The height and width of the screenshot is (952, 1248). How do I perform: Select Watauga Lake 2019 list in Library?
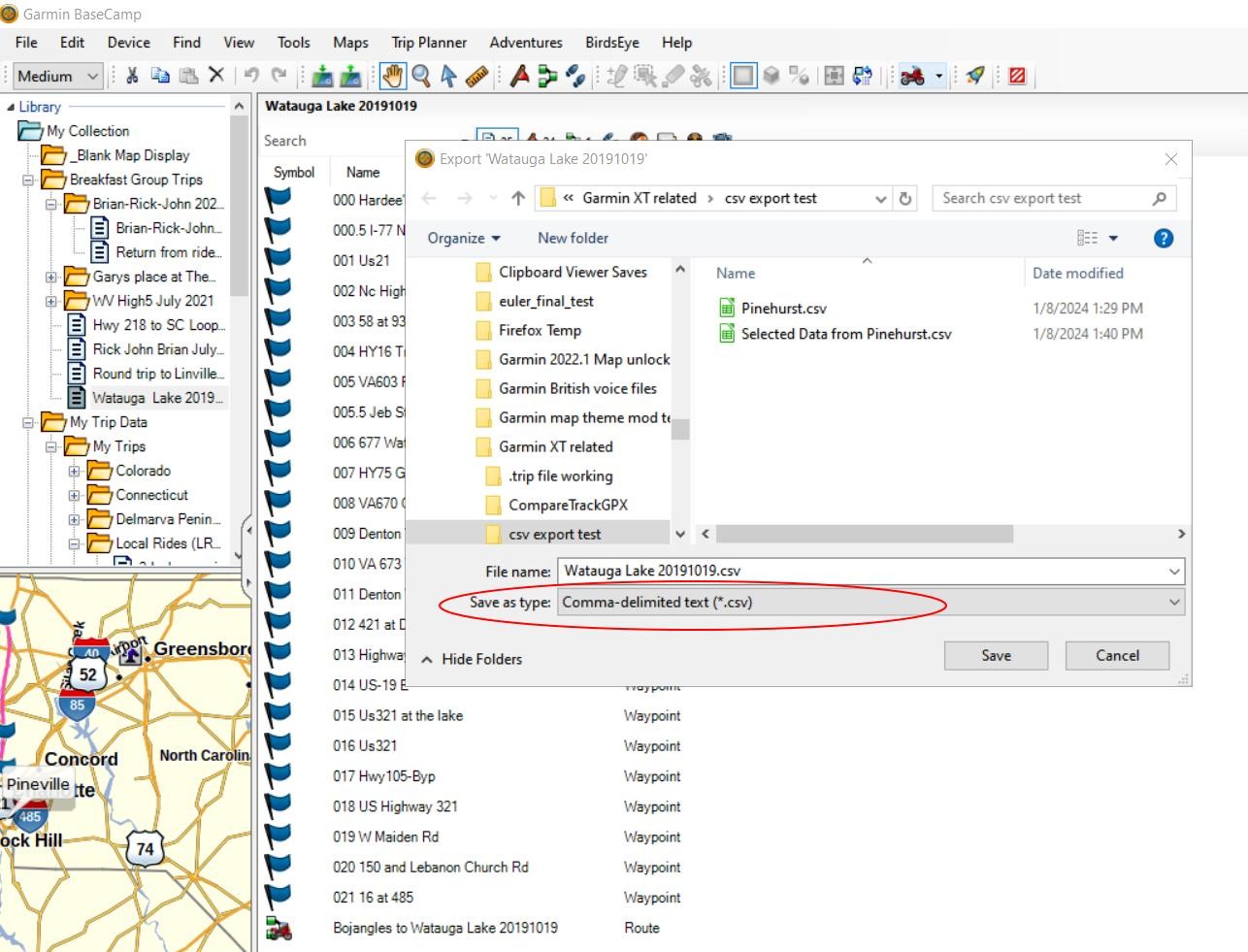click(x=156, y=398)
